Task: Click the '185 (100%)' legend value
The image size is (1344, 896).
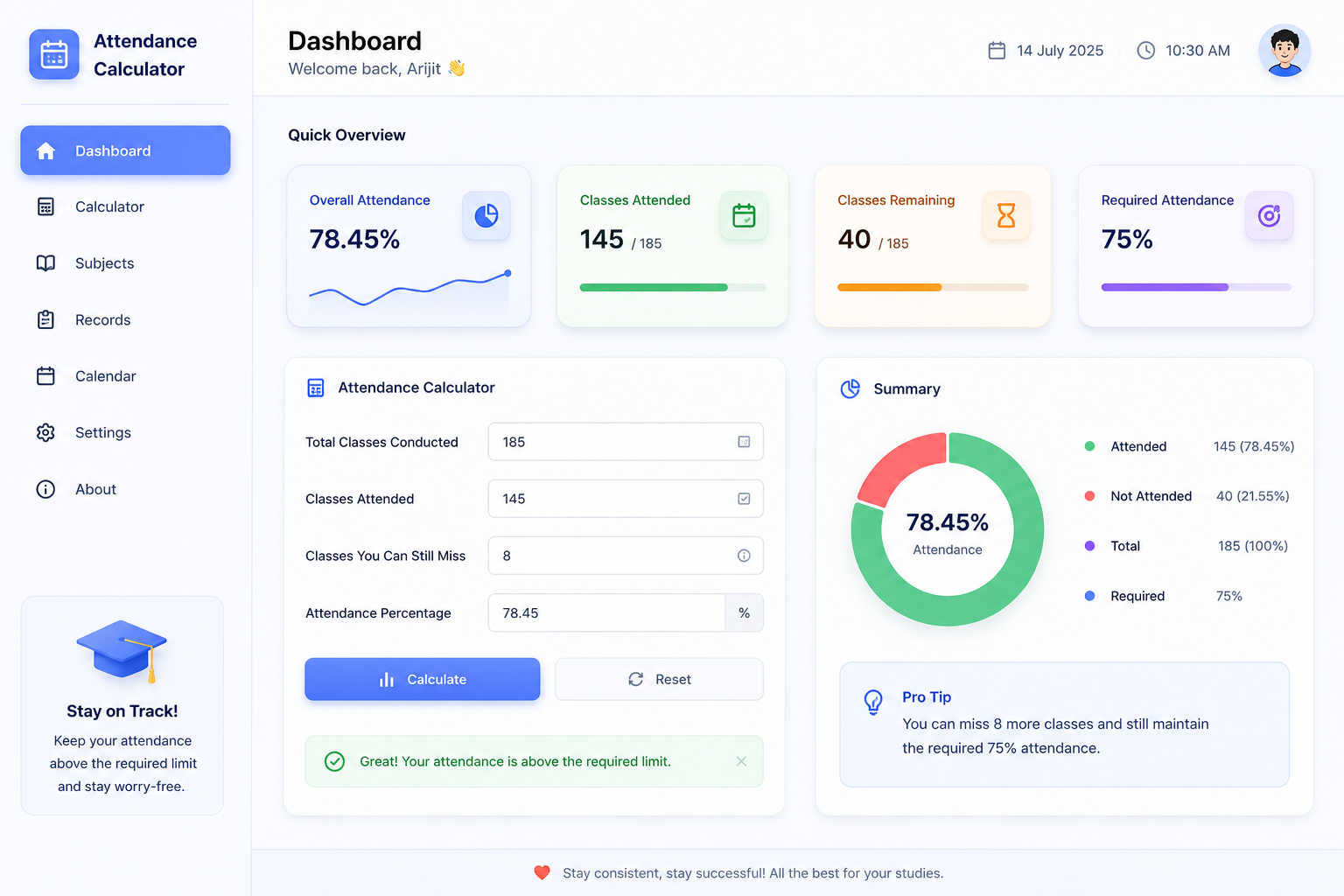Action: point(1253,546)
